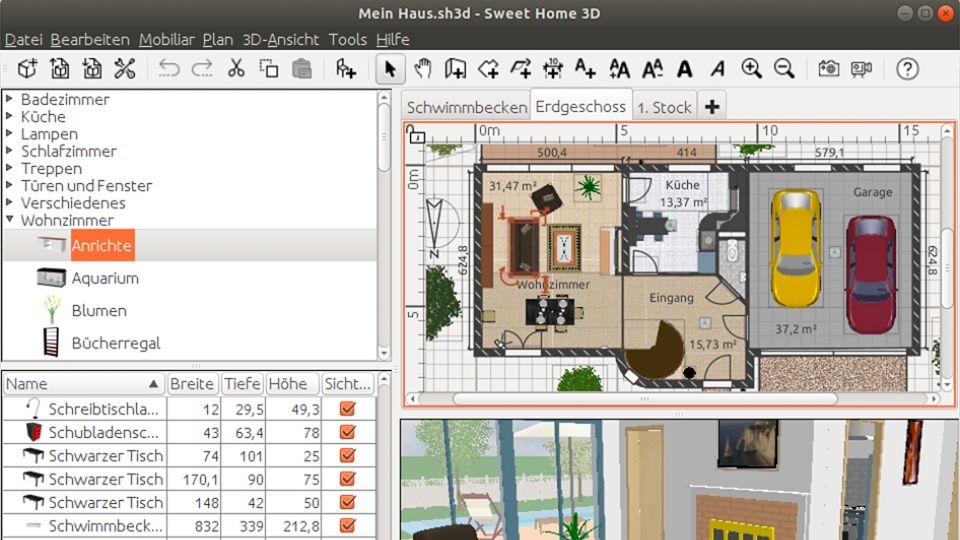Click the plan's horizontal scrollbar thumb
Screen dimensions: 960x540
(x=645, y=399)
